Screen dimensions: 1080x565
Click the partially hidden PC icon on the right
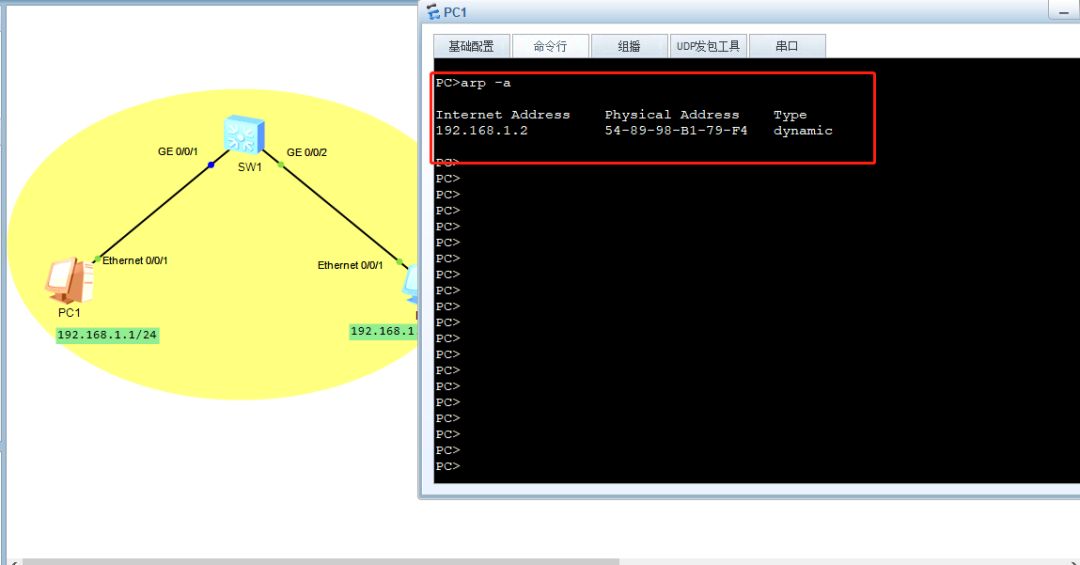point(411,284)
